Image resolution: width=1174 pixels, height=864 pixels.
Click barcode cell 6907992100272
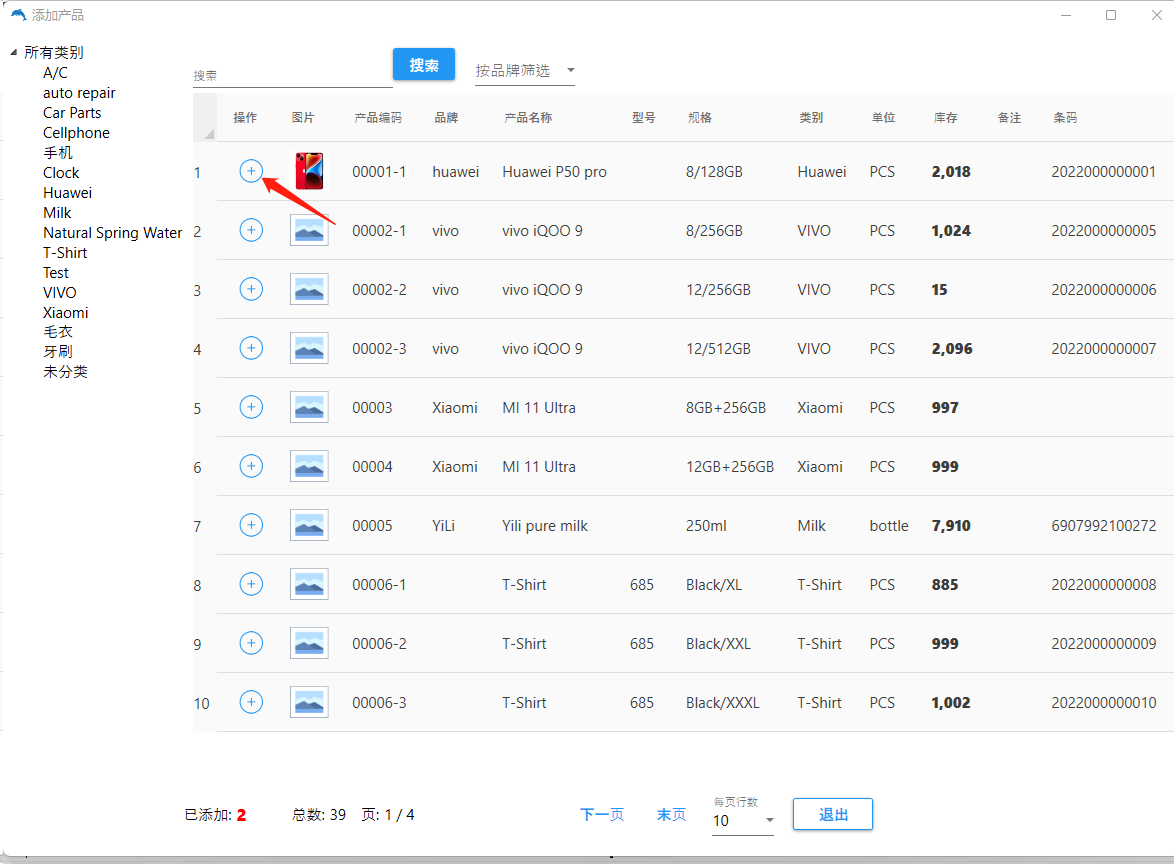pos(1104,526)
